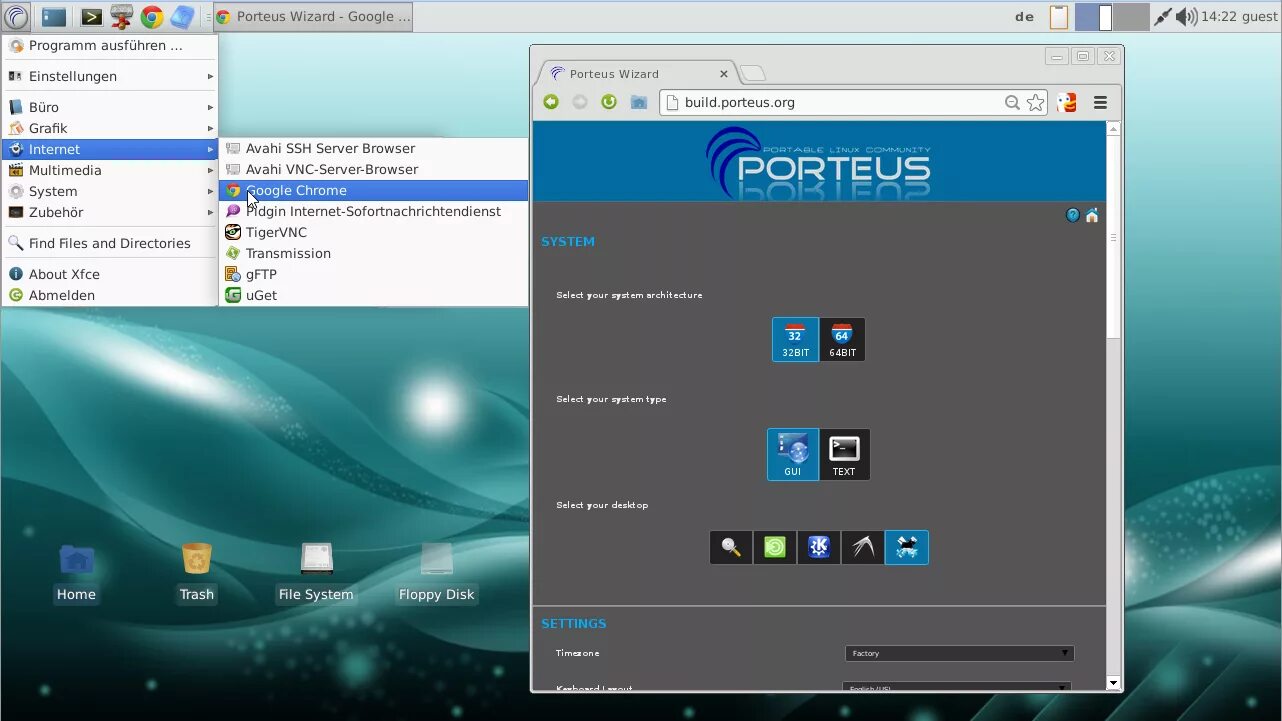Select the 64BIT architecture option
1282x721 pixels.
point(842,340)
